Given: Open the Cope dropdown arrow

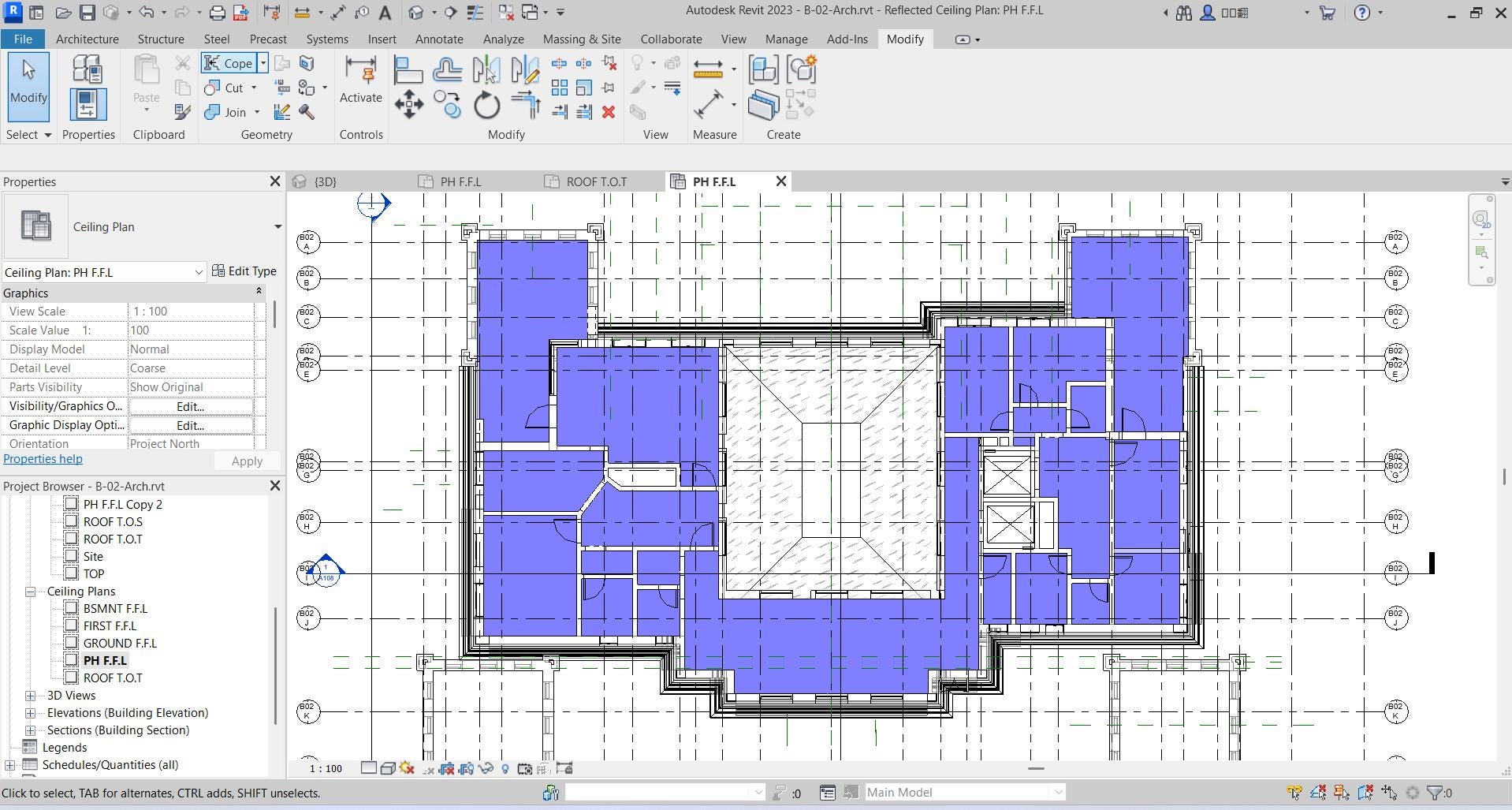Looking at the screenshot, I should tap(263, 63).
